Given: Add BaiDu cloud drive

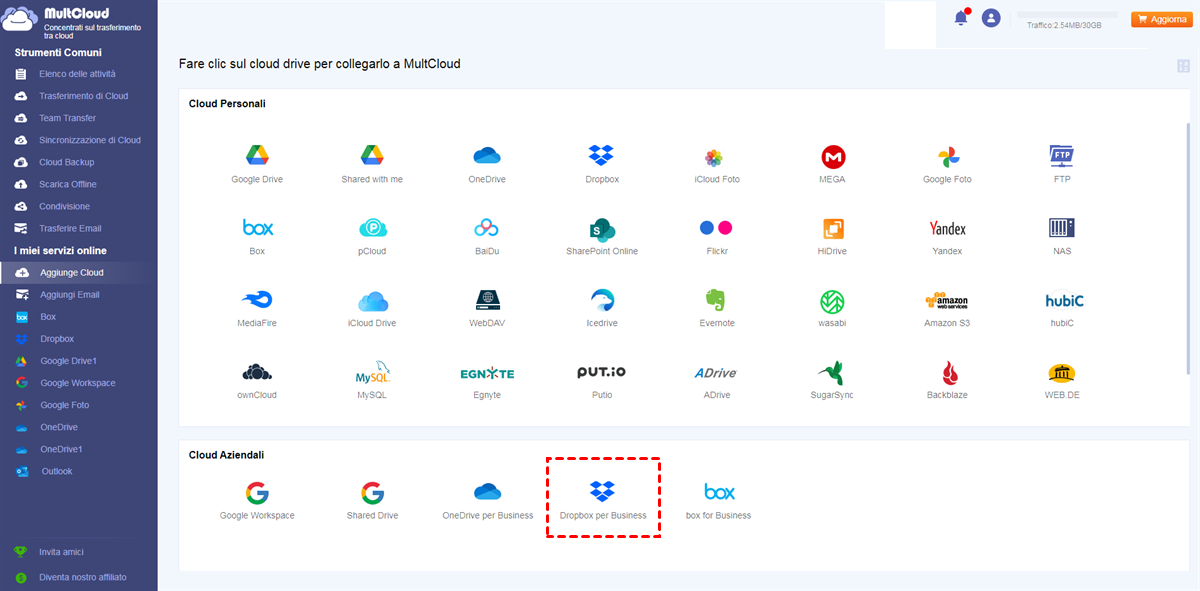Looking at the screenshot, I should coord(487,228).
